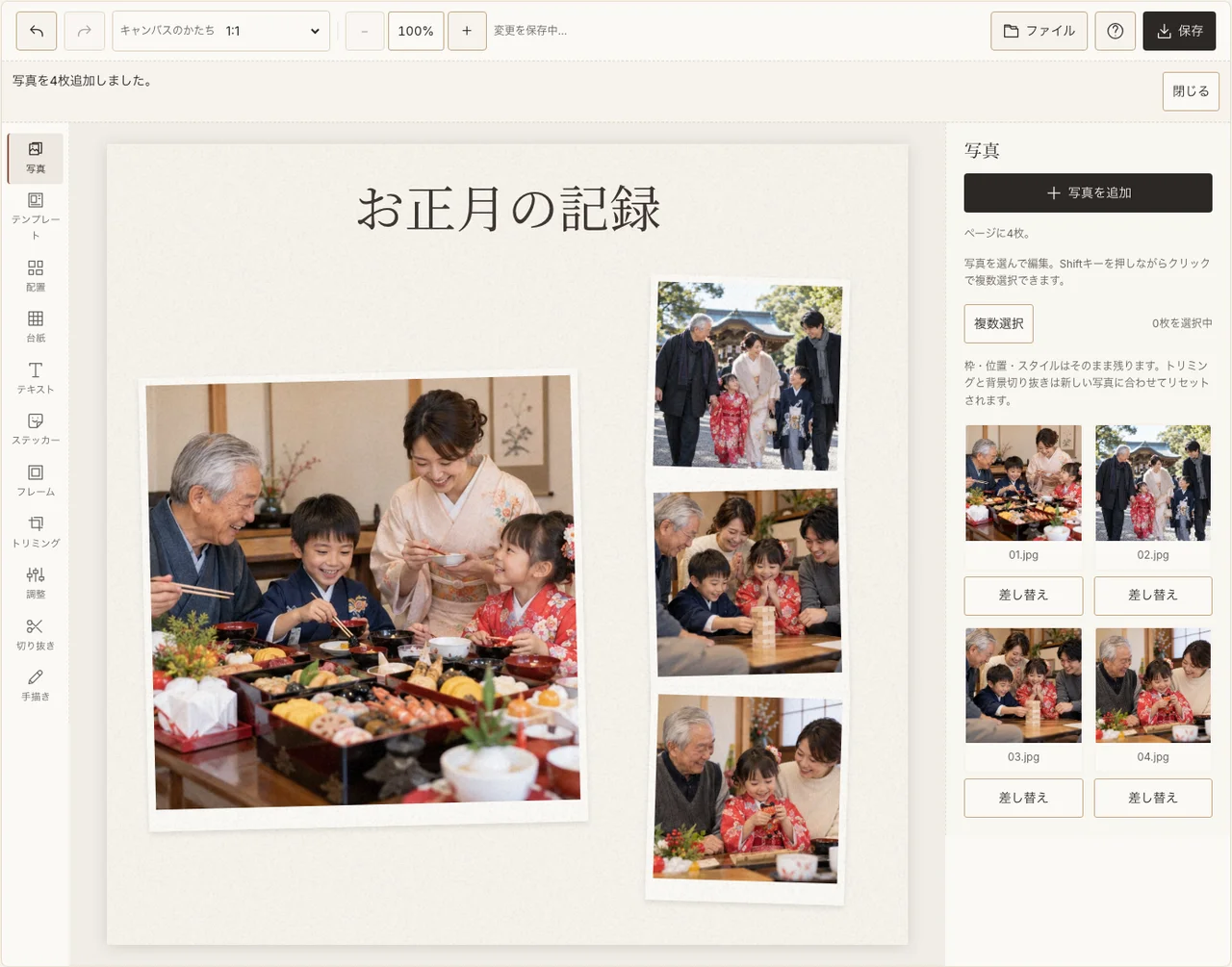This screenshot has height=967, width=1232.
Task: Dismiss the notification with 閉じる
Action: pos(1191,91)
